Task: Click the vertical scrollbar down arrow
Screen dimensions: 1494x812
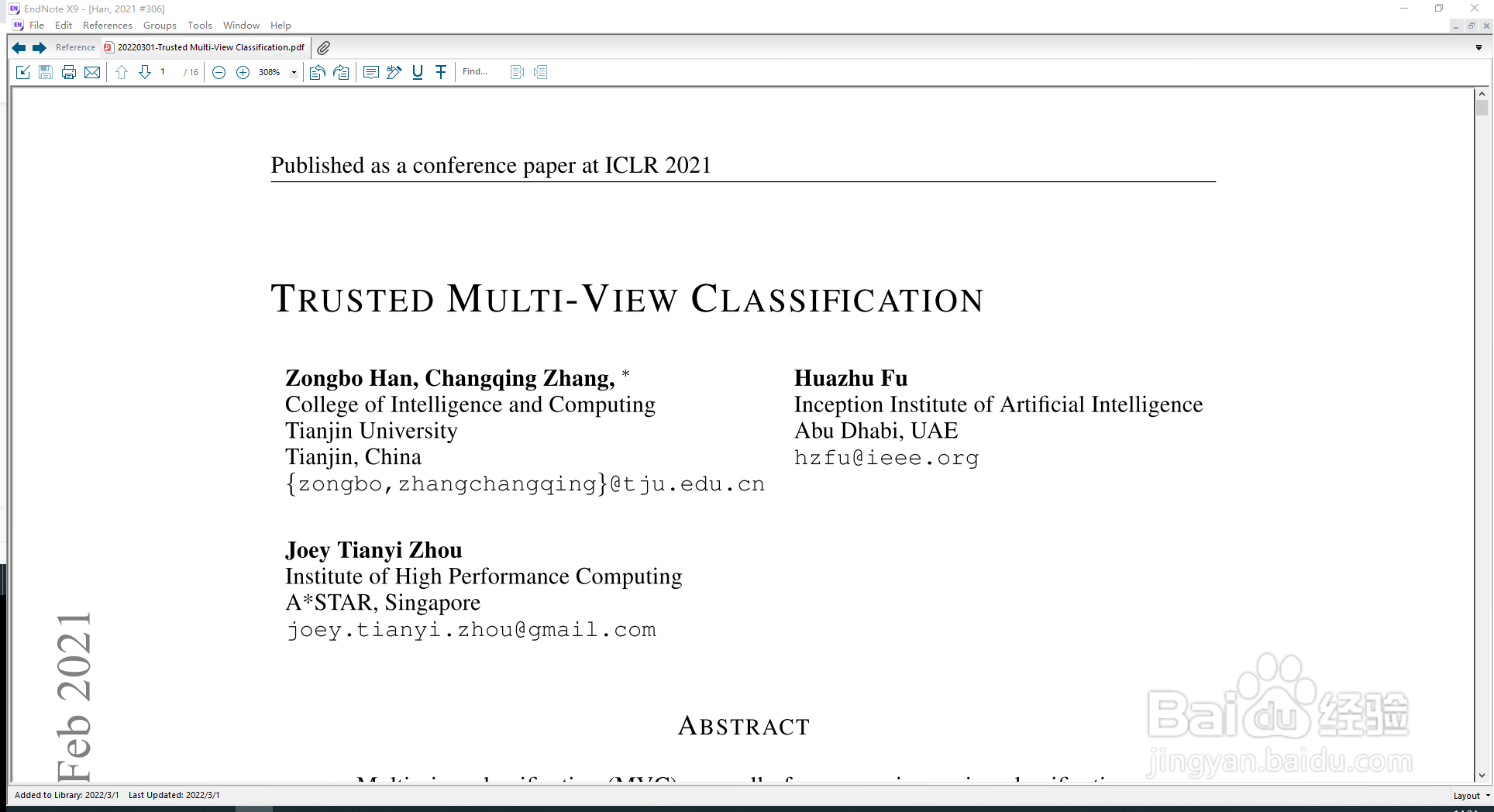Action: 1482,776
